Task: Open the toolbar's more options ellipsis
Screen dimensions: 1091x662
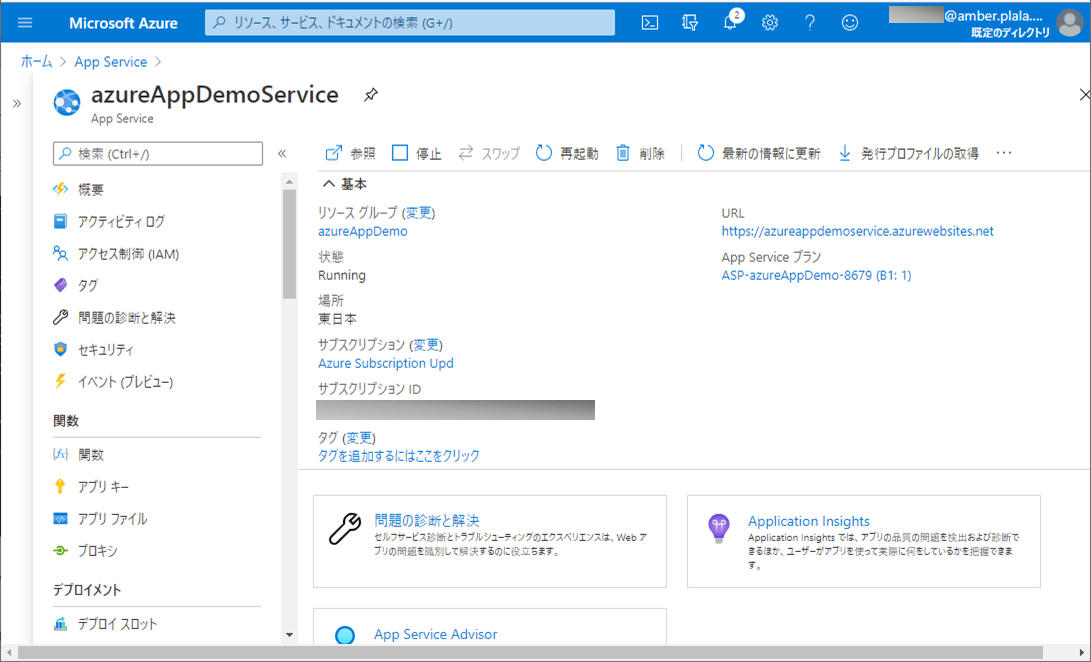Action: (x=1004, y=153)
